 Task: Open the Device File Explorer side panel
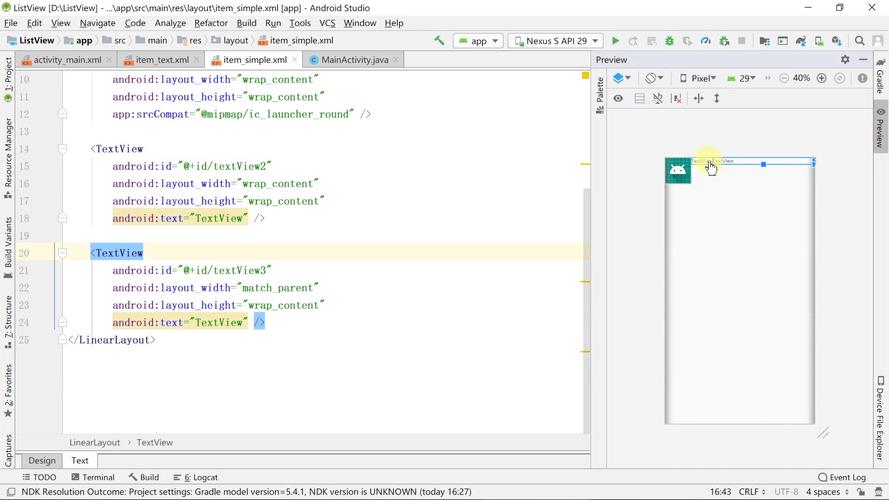click(880, 418)
